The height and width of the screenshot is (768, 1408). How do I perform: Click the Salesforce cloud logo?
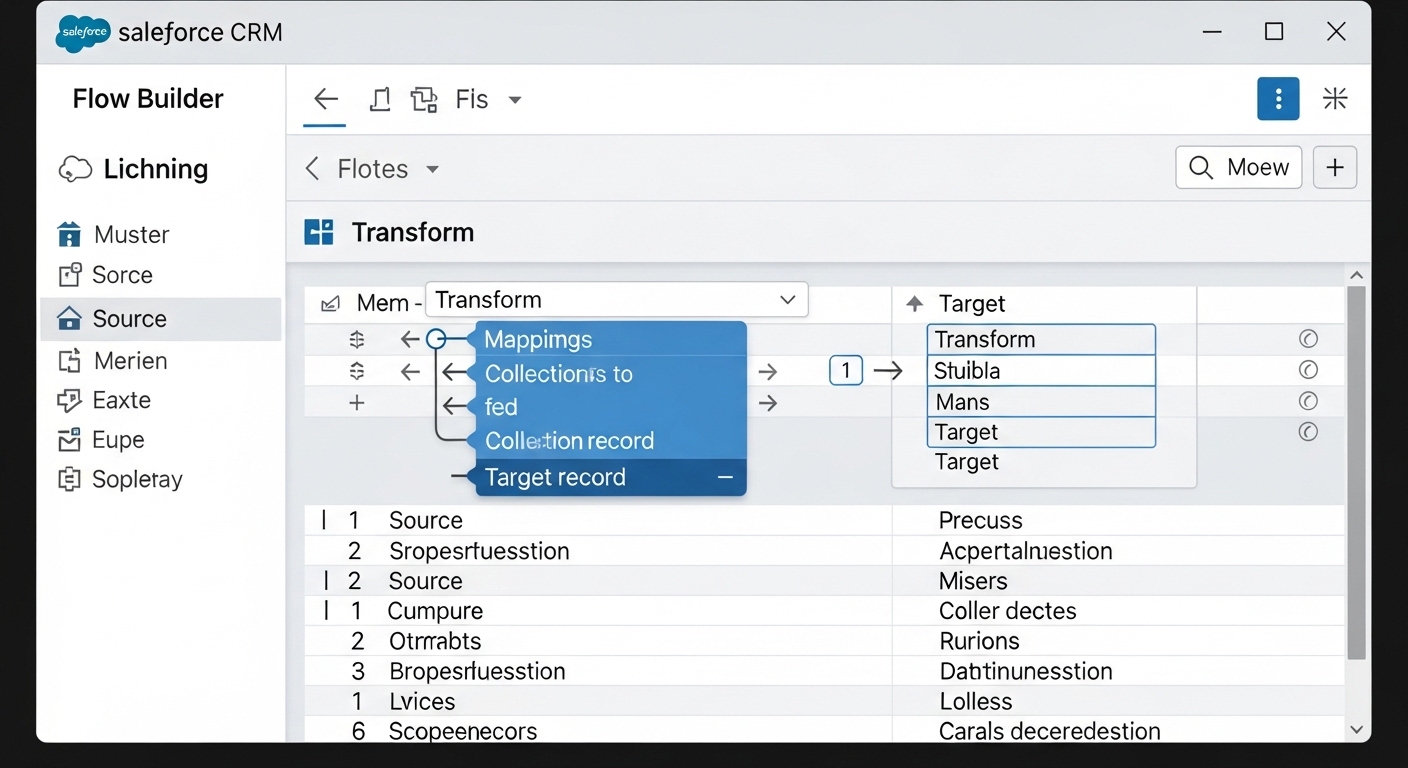coord(83,33)
